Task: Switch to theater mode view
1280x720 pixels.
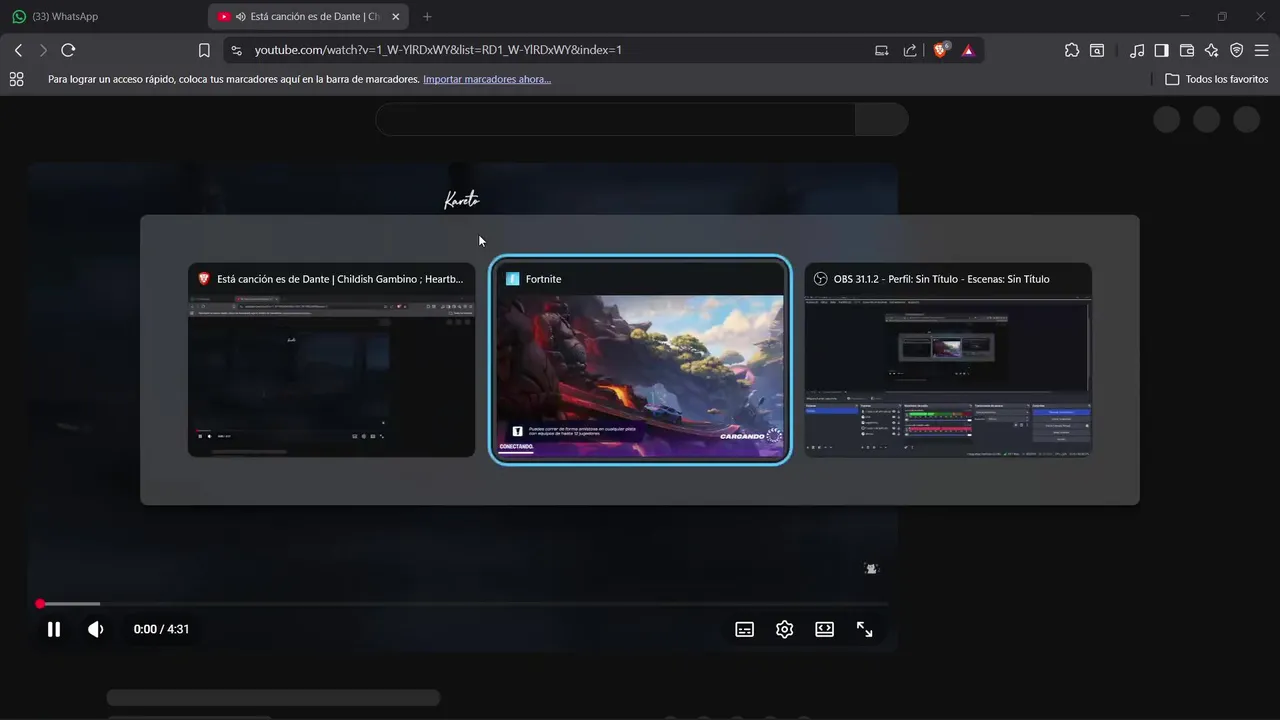Action: 824,629
